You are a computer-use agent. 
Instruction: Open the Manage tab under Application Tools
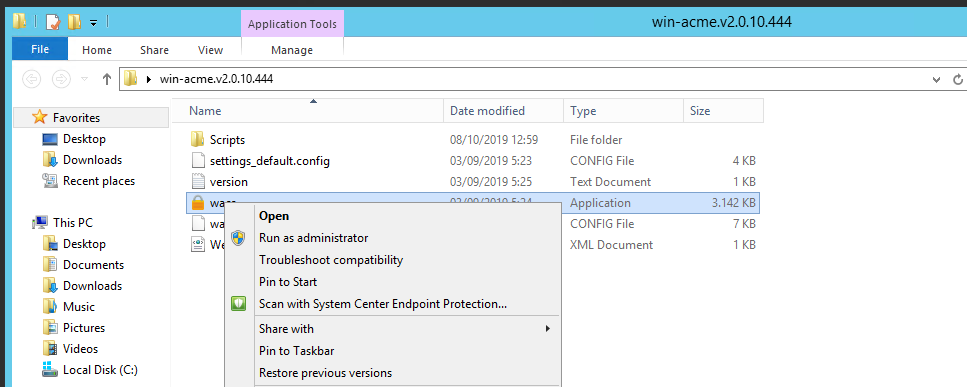click(292, 50)
